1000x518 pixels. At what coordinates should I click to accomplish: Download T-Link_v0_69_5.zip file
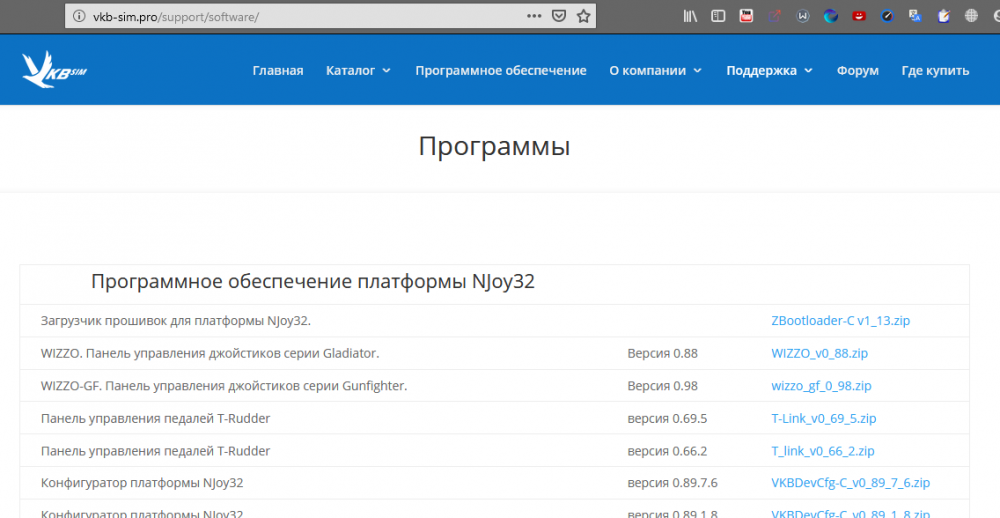pos(823,418)
